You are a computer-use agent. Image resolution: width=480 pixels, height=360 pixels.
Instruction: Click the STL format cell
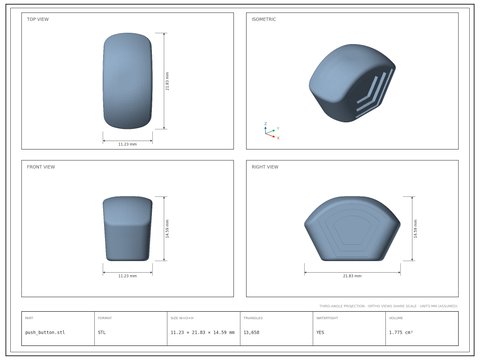pos(101,332)
